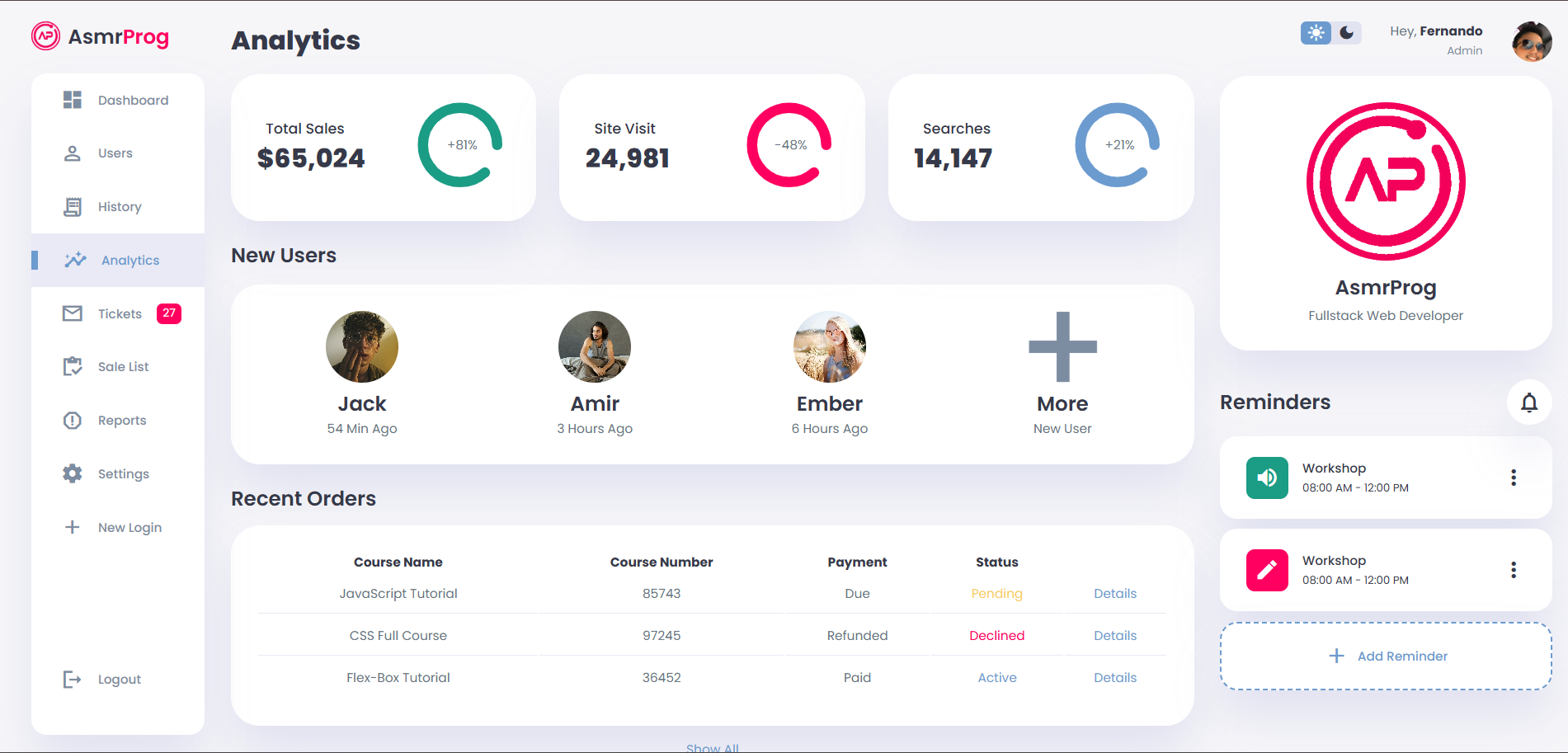Click the Sale List clipboard icon
The width and height of the screenshot is (1568, 753).
click(x=72, y=366)
